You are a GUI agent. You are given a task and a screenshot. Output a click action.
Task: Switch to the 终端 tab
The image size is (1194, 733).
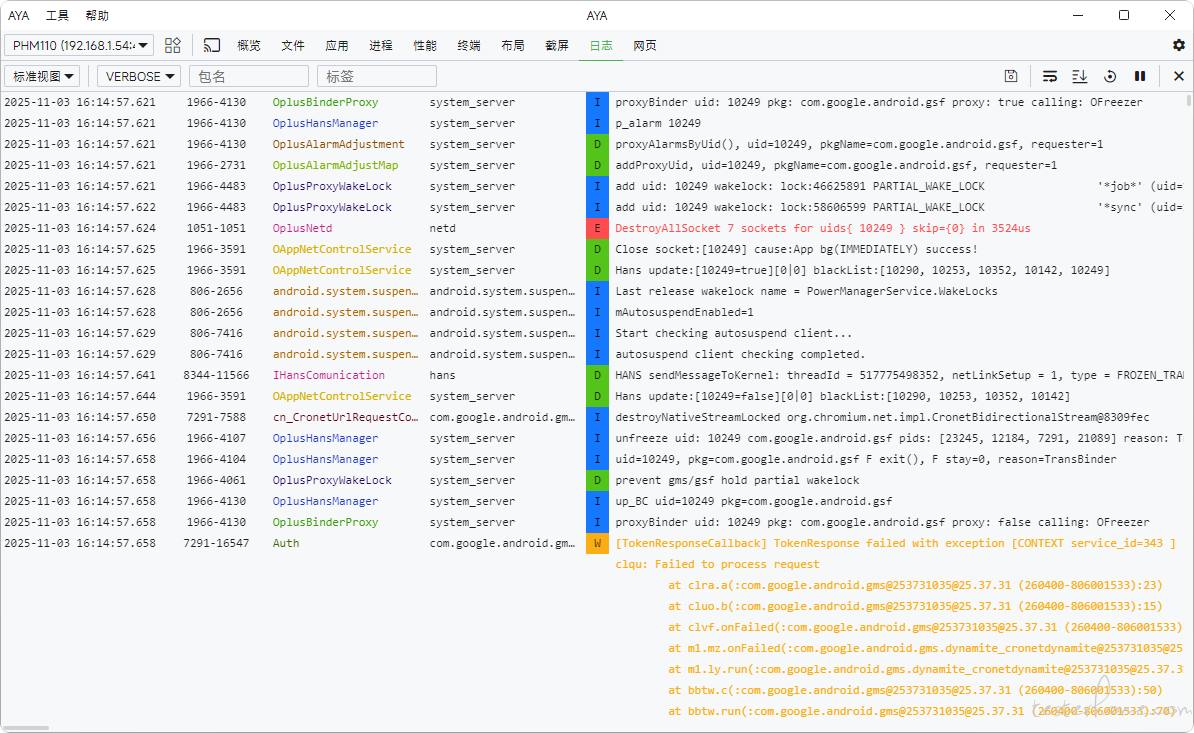pos(468,45)
